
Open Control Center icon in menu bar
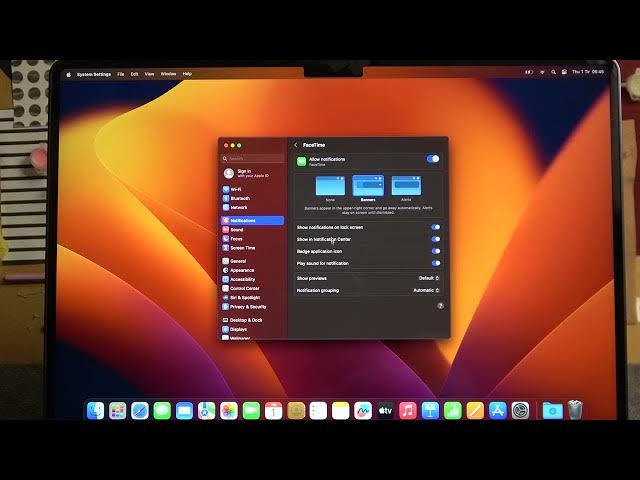pyautogui.click(x=564, y=72)
